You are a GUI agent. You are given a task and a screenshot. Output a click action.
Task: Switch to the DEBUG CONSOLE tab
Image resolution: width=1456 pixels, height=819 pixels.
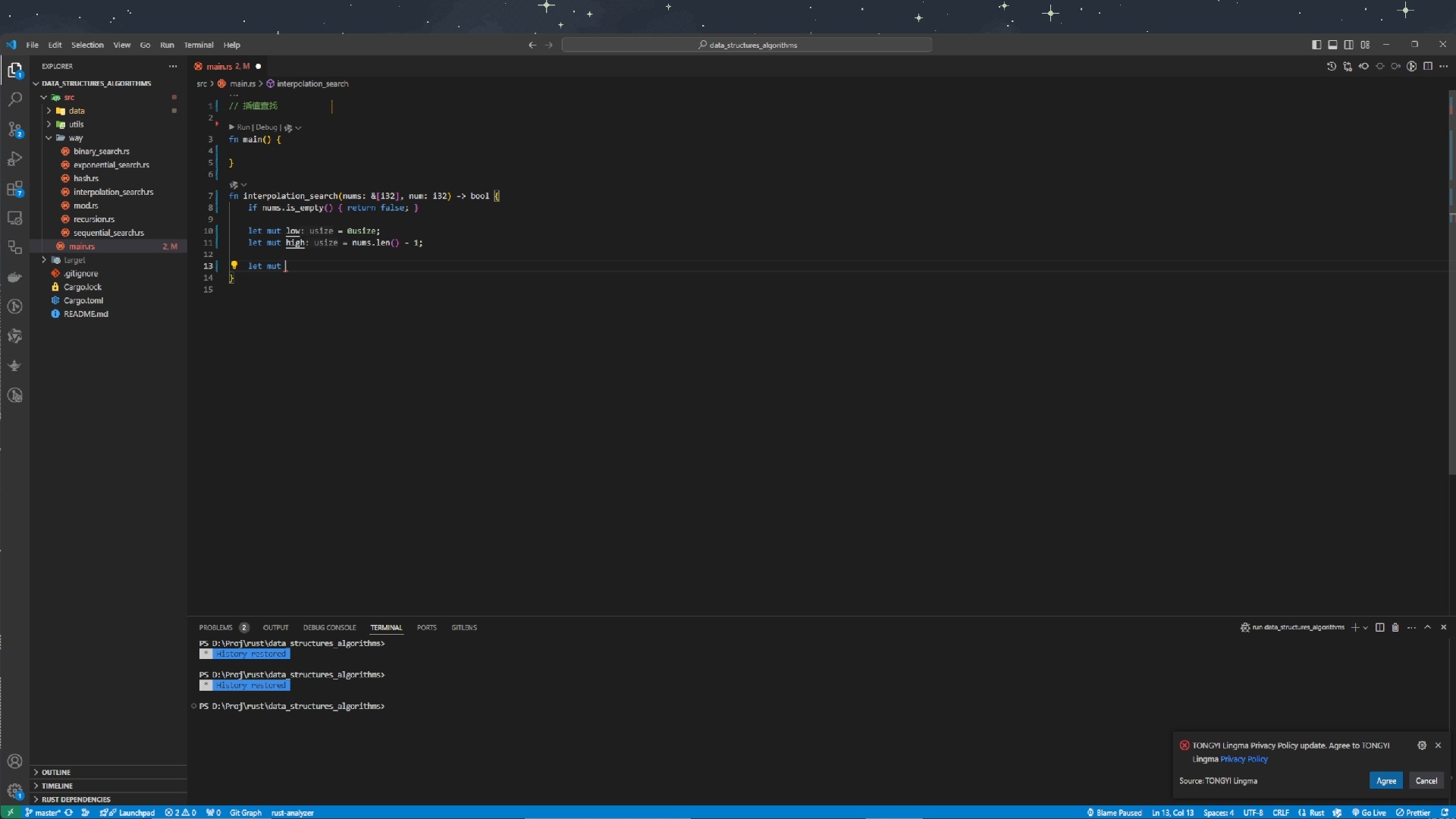329,627
